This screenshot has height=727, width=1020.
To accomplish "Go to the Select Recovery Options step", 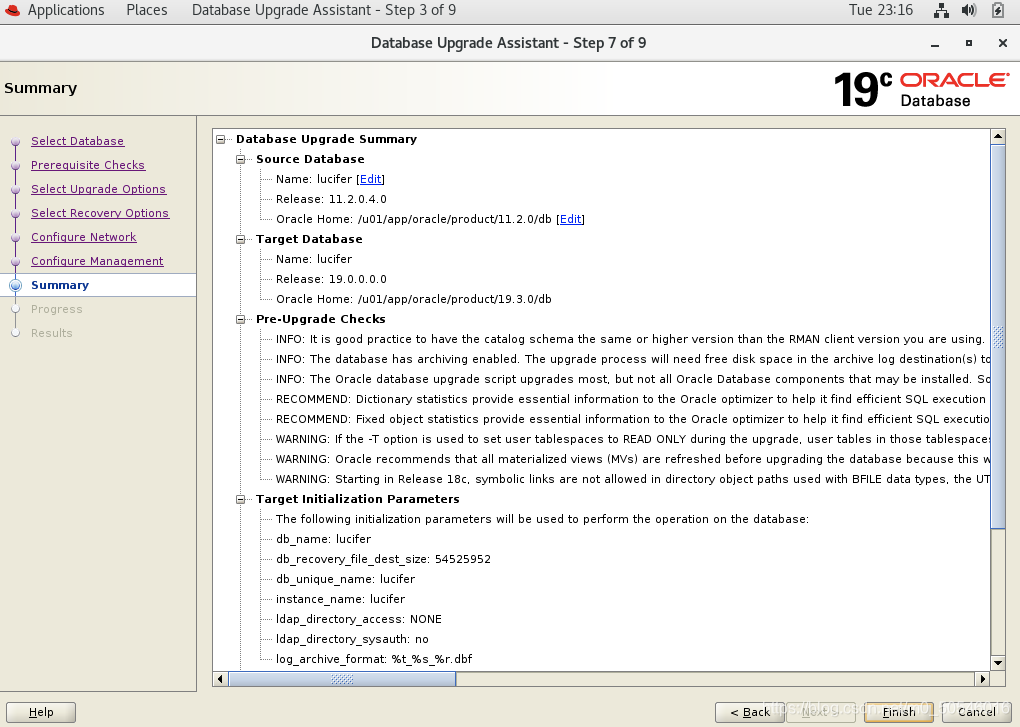I will [100, 213].
